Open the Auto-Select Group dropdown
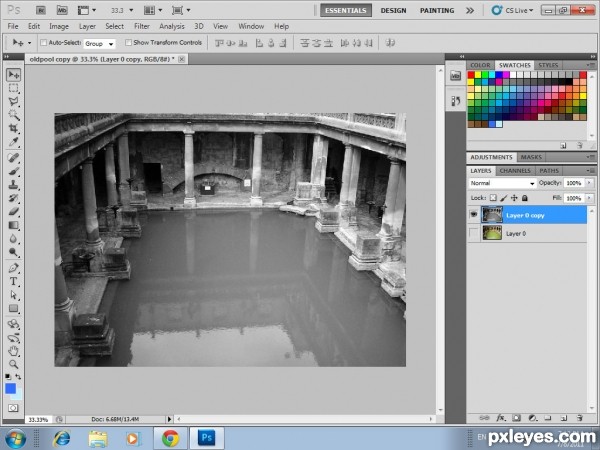The height and width of the screenshot is (450, 600). [x=99, y=44]
